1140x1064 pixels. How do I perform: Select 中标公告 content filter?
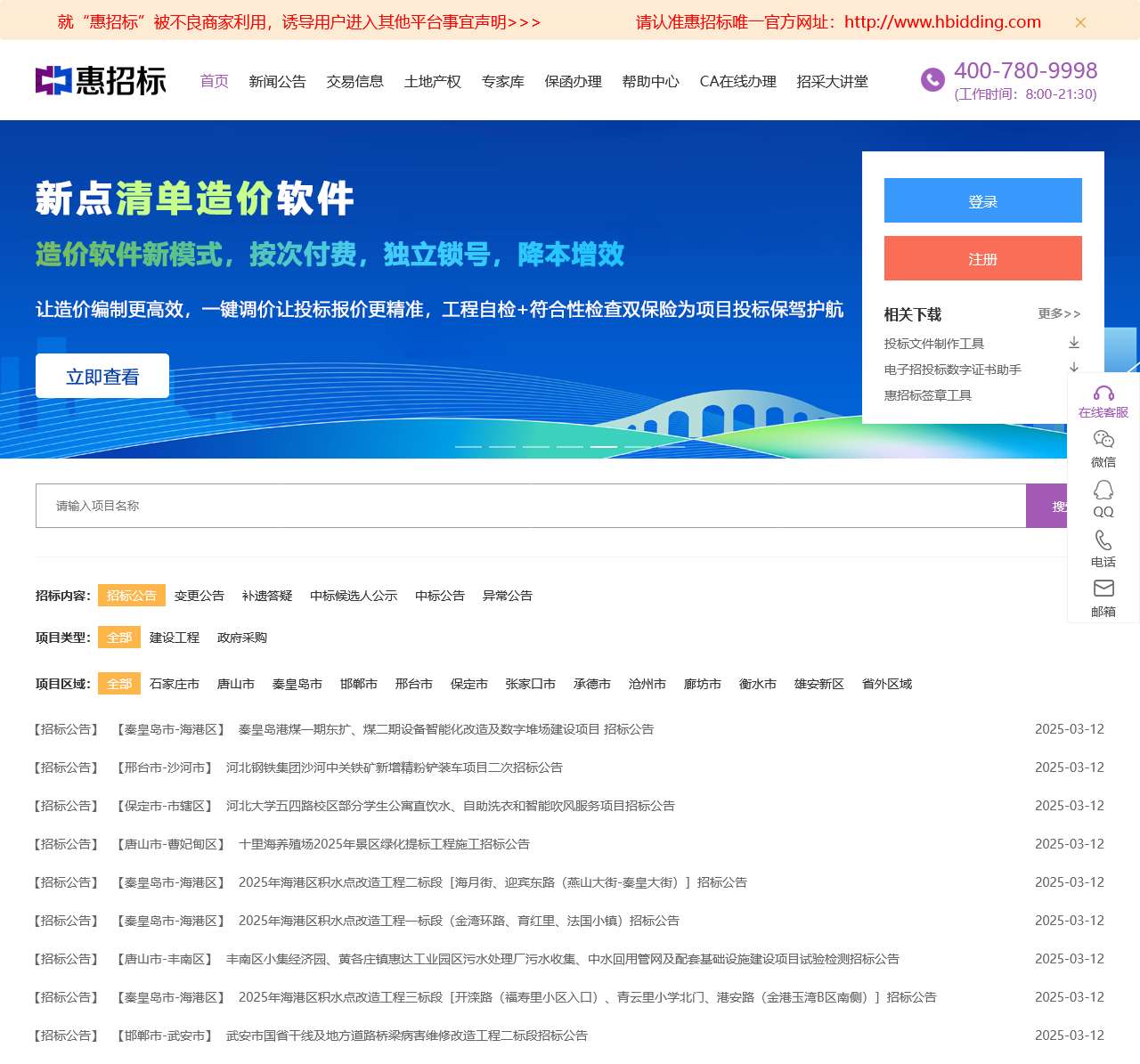(440, 596)
